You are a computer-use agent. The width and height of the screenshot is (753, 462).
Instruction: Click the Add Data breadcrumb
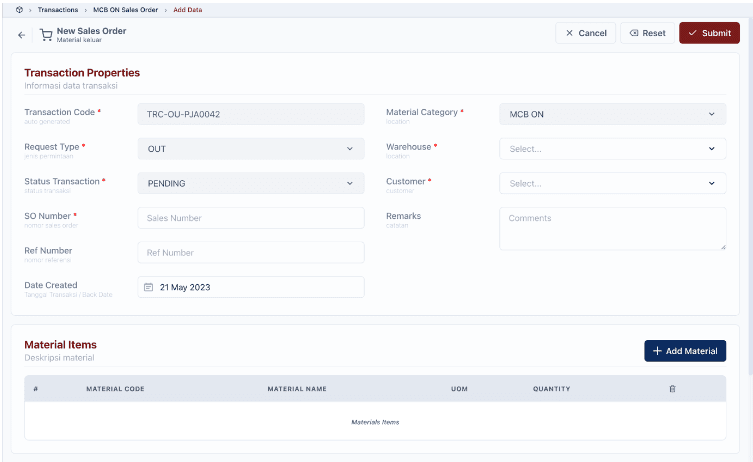pyautogui.click(x=188, y=10)
